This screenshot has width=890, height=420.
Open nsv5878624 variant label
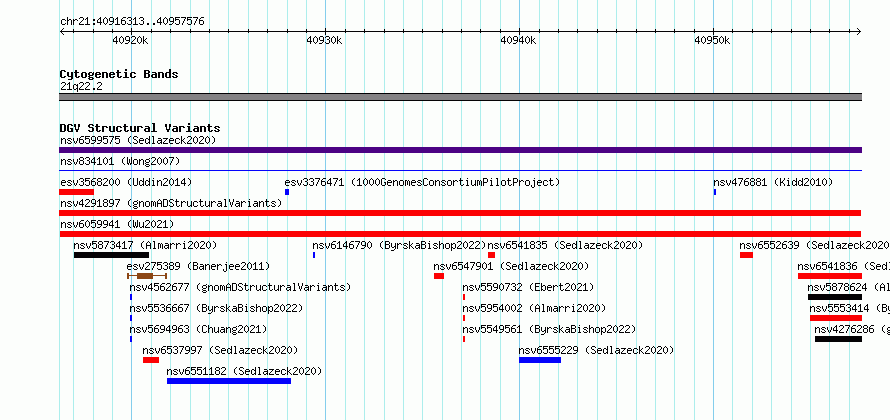pos(849,287)
